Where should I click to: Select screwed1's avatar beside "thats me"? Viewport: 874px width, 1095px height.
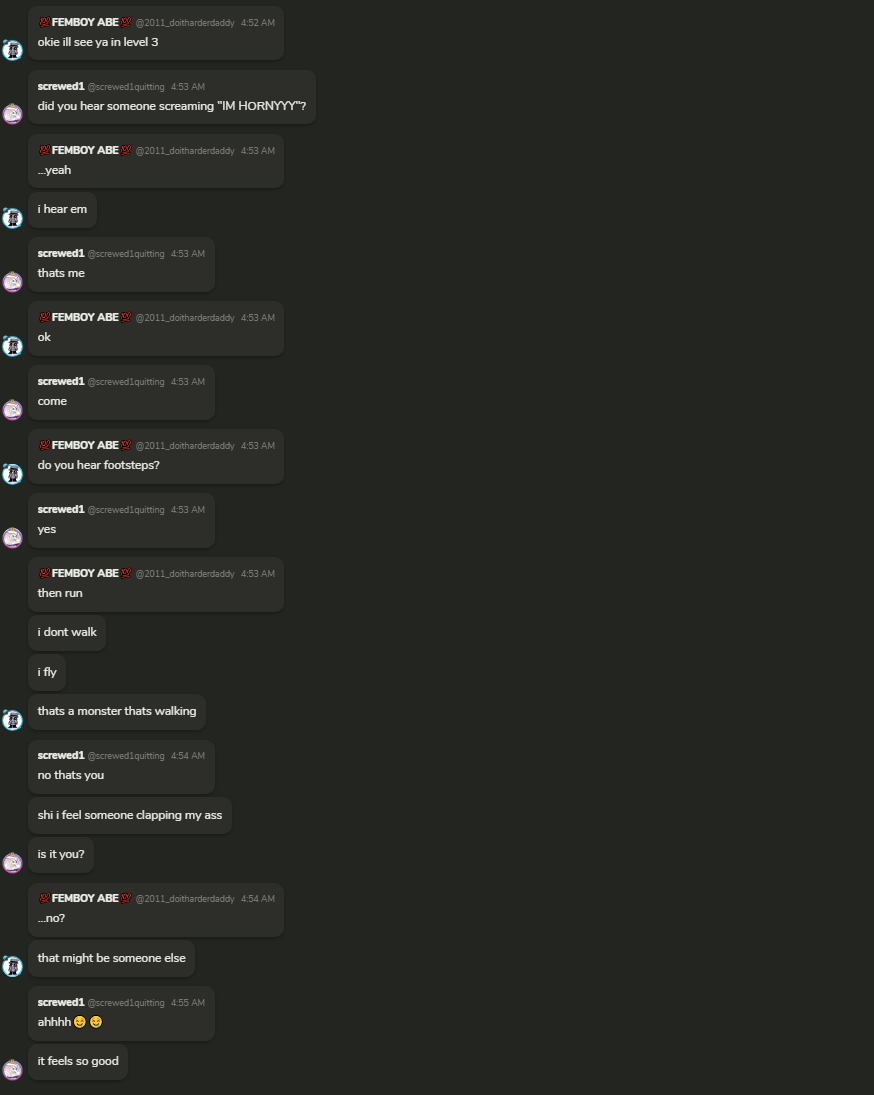[13, 281]
